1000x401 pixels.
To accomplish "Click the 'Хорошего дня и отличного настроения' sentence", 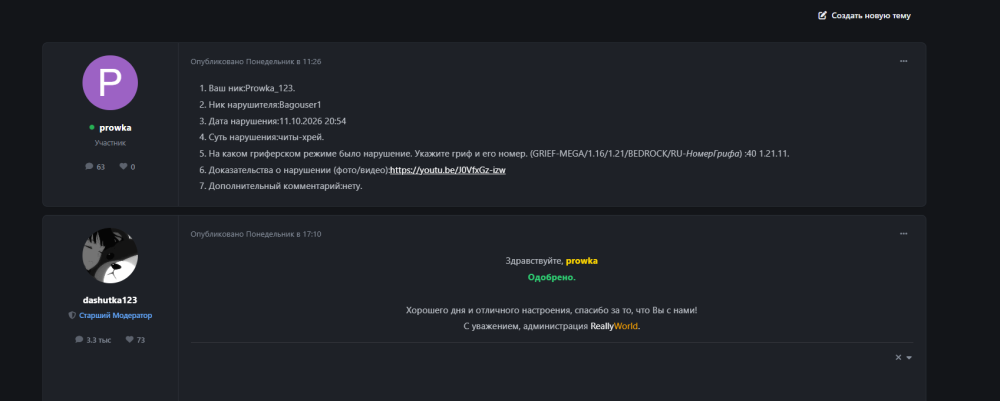I will tap(552, 310).
